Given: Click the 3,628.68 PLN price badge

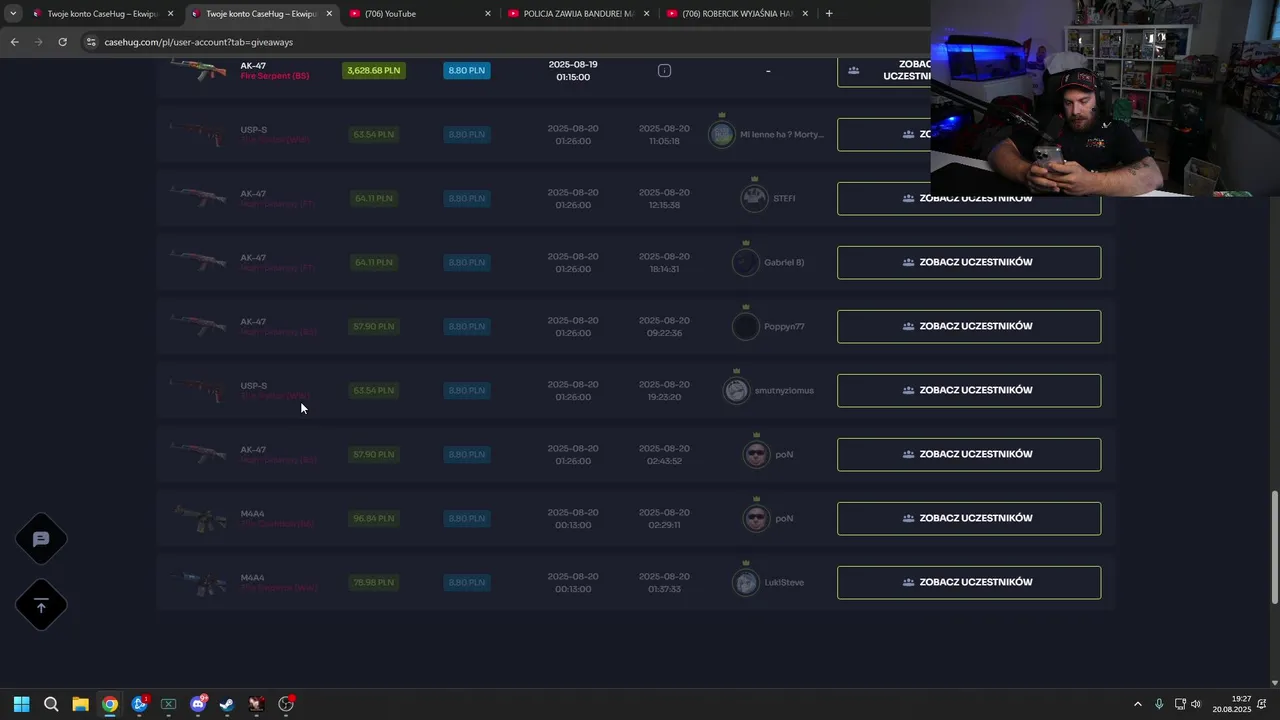Looking at the screenshot, I should point(374,71).
